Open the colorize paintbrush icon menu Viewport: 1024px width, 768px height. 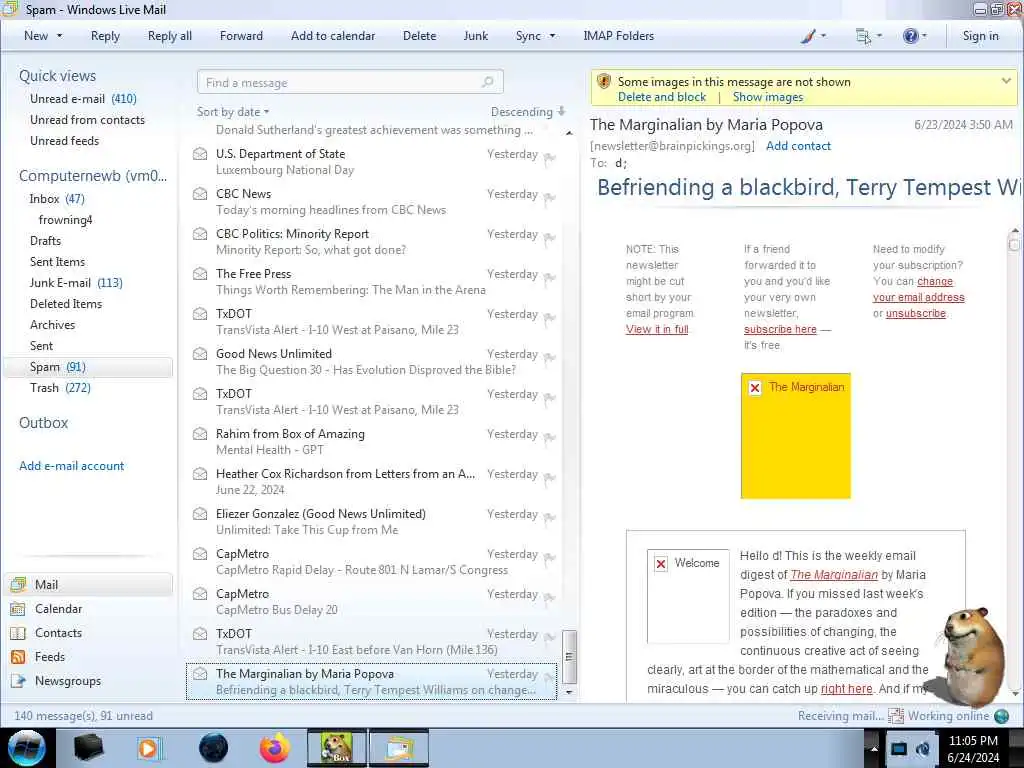pyautogui.click(x=808, y=36)
